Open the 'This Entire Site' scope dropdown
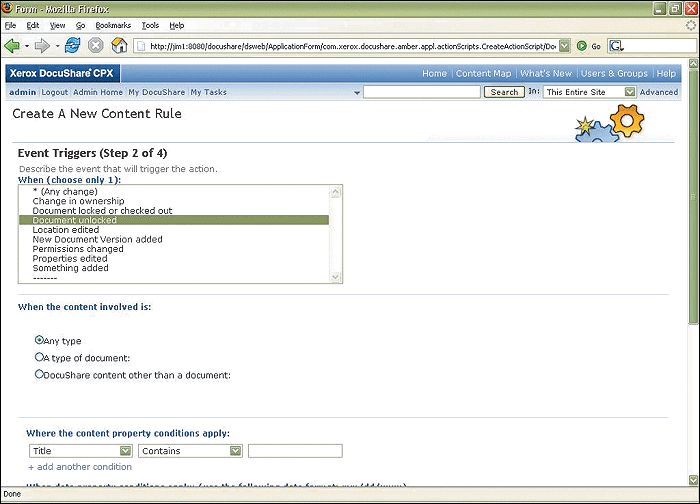 pyautogui.click(x=629, y=92)
